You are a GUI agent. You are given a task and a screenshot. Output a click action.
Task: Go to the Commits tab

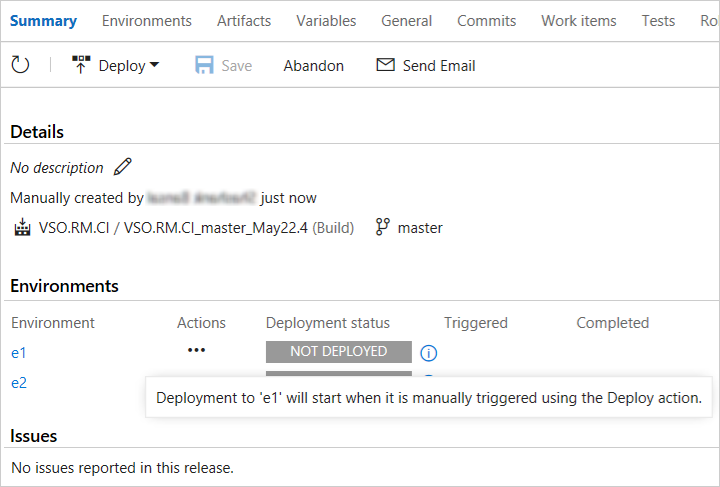point(486,21)
